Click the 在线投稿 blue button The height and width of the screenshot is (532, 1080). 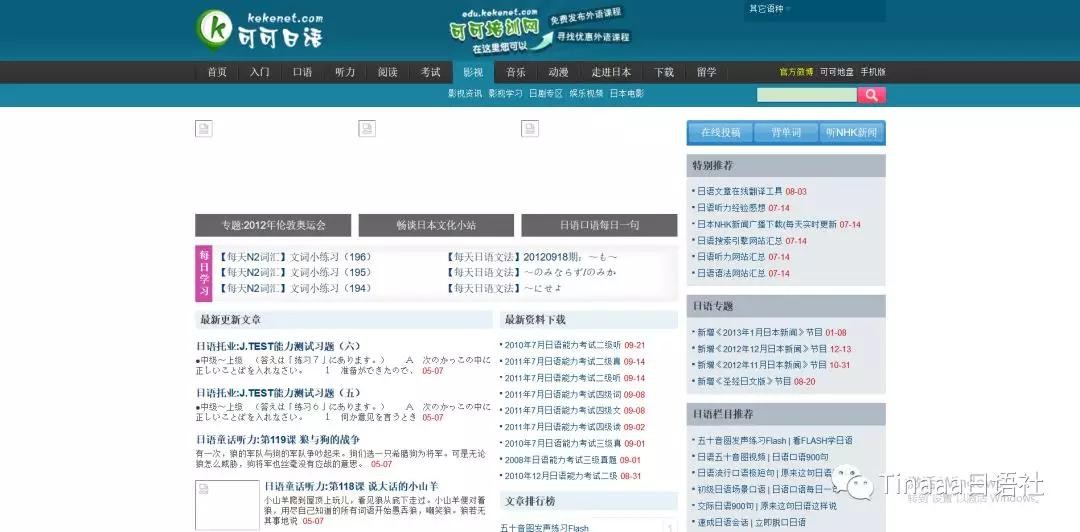(720, 132)
